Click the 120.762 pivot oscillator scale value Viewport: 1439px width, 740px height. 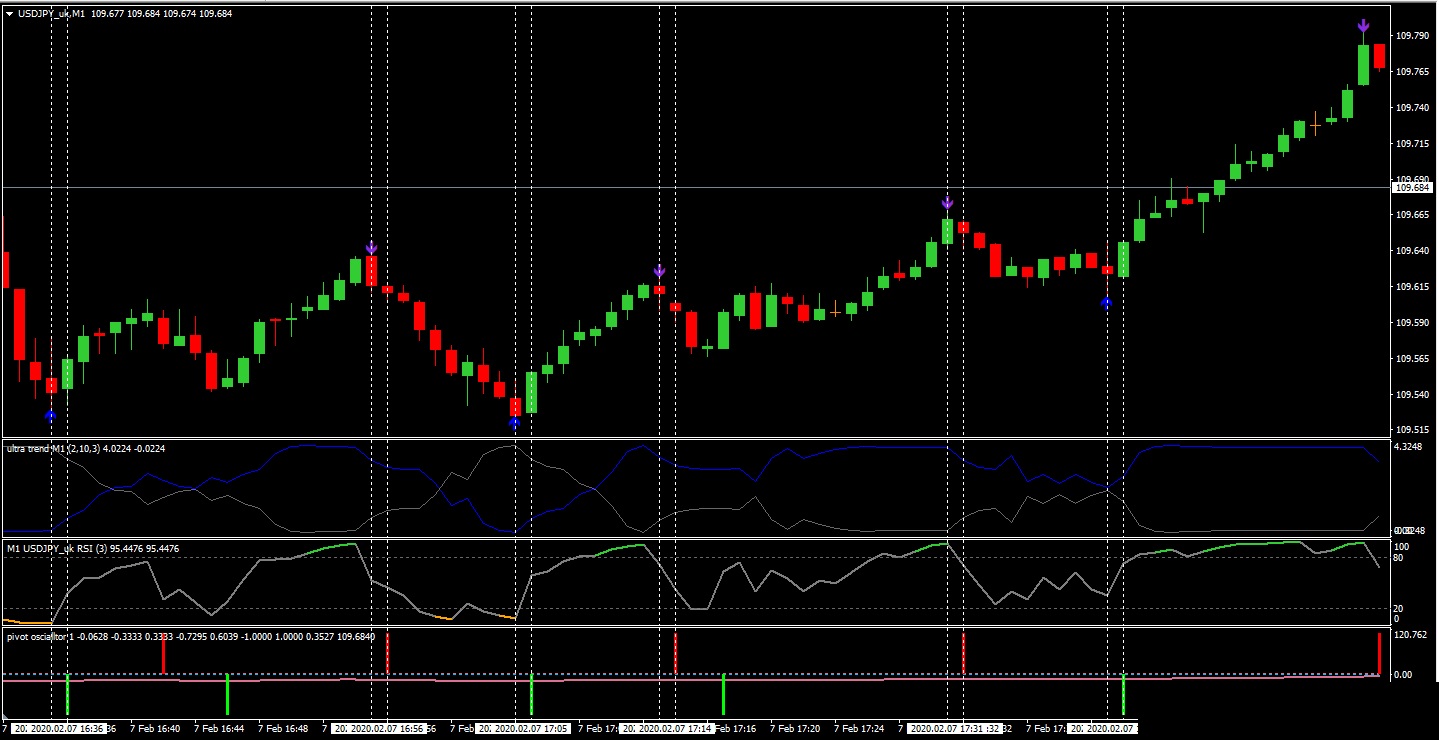coord(1410,634)
